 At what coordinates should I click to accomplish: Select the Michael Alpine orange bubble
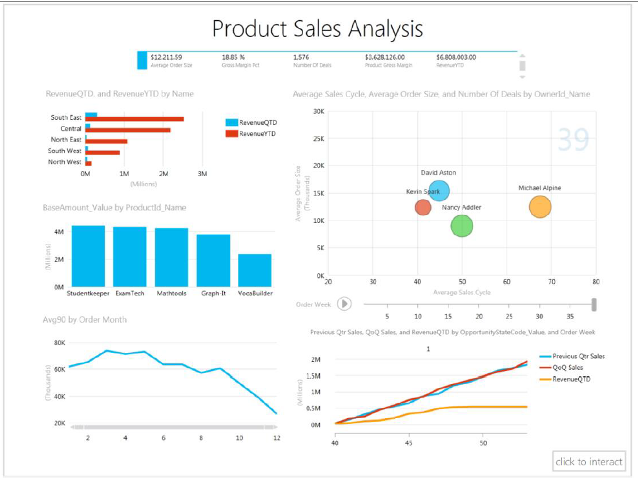tap(540, 207)
